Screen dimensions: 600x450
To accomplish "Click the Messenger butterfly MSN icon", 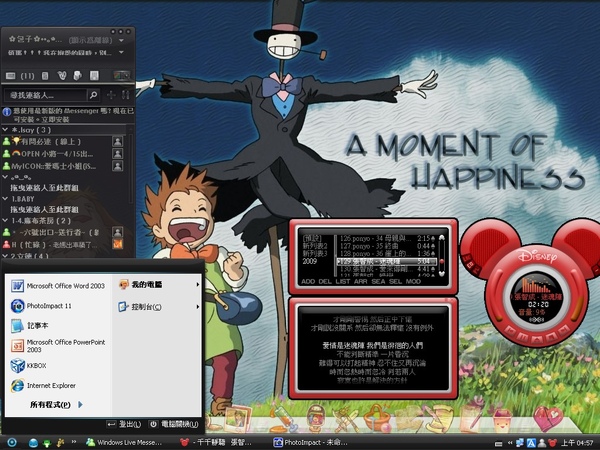I will 61,76.
